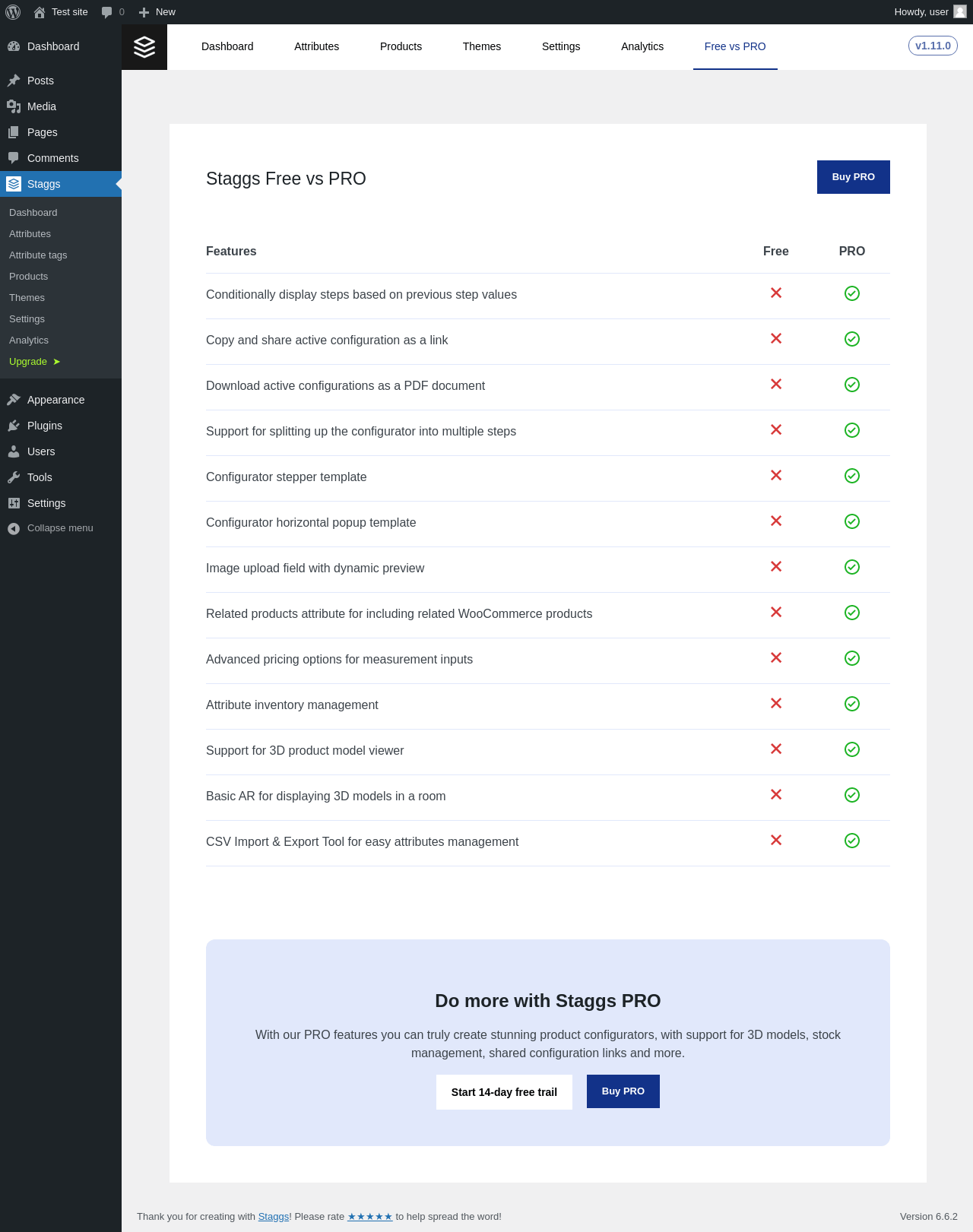973x1232 pixels.
Task: Open the Products tab in Staggs header
Action: (401, 46)
